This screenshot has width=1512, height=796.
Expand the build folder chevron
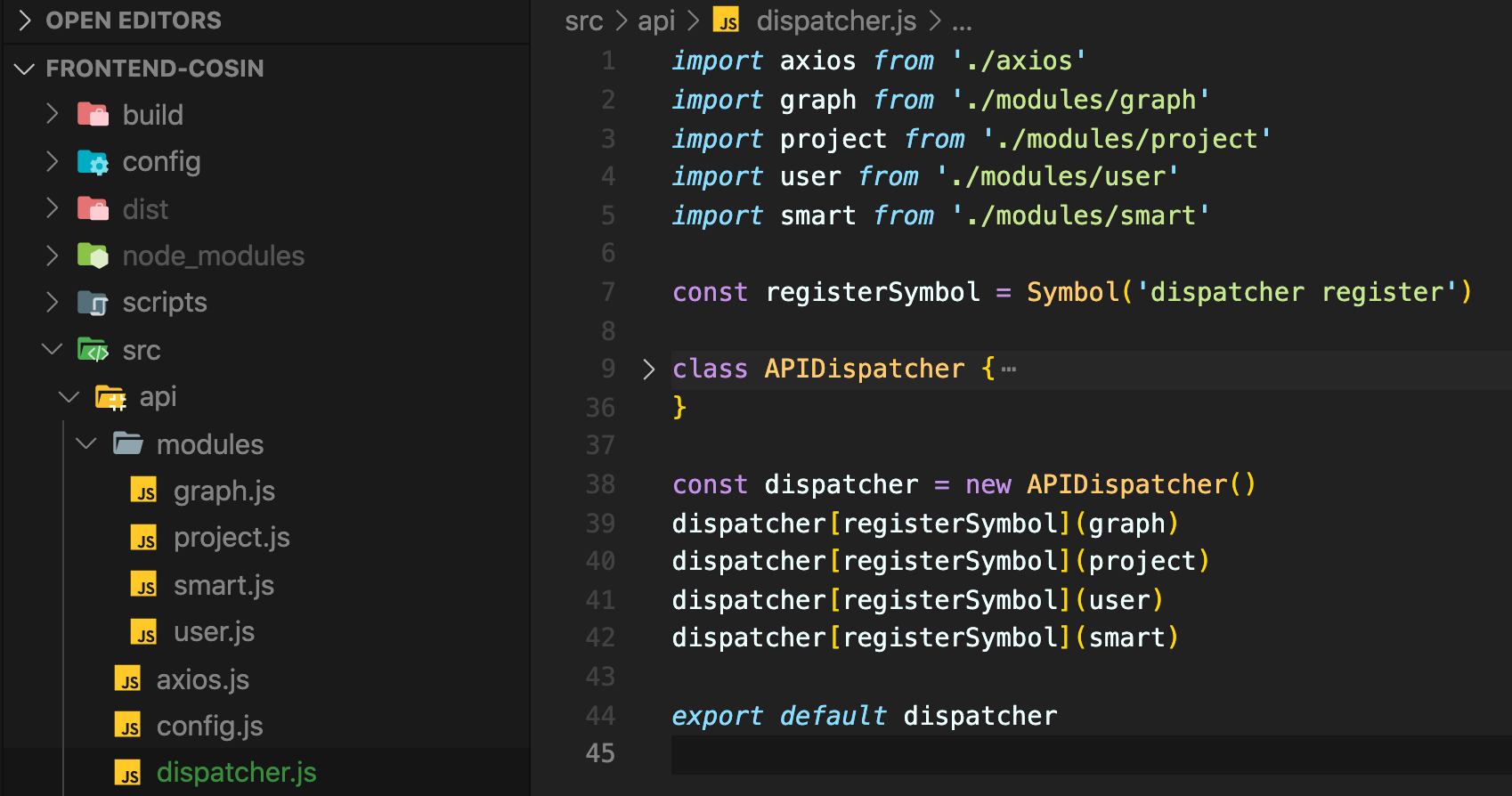(x=52, y=114)
